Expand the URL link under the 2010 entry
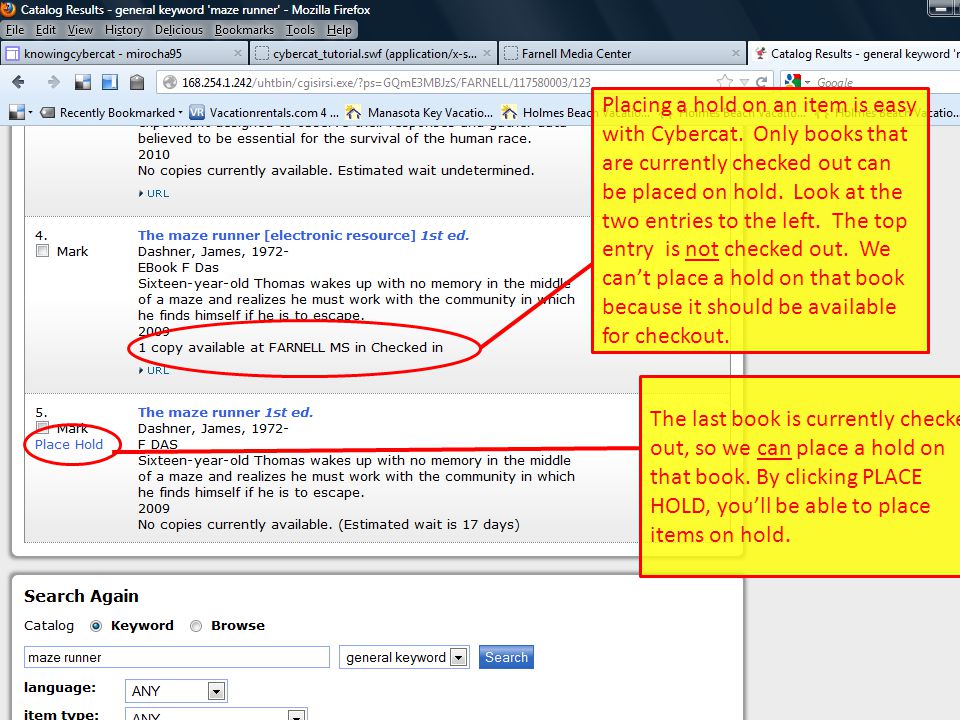 [154, 193]
